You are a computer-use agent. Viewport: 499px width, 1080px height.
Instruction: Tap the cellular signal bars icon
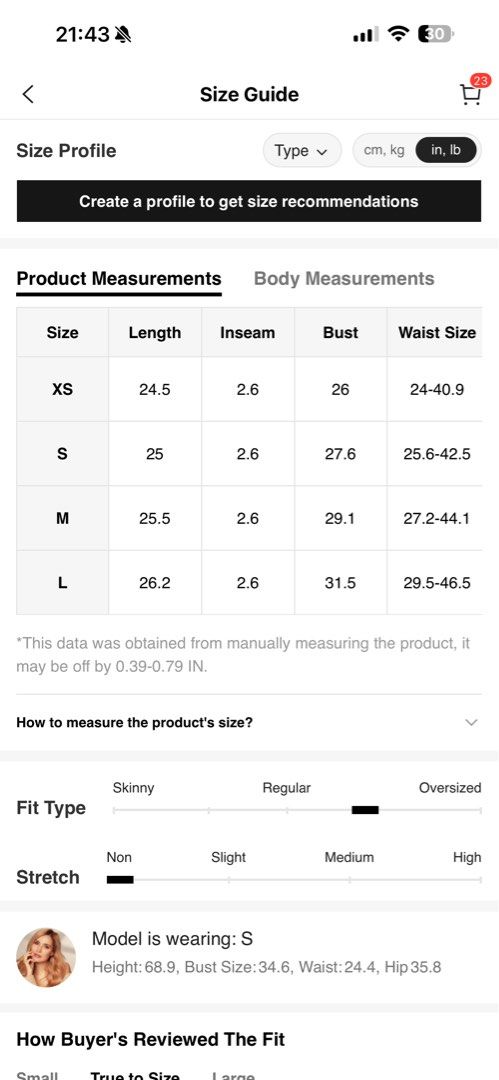click(x=365, y=34)
